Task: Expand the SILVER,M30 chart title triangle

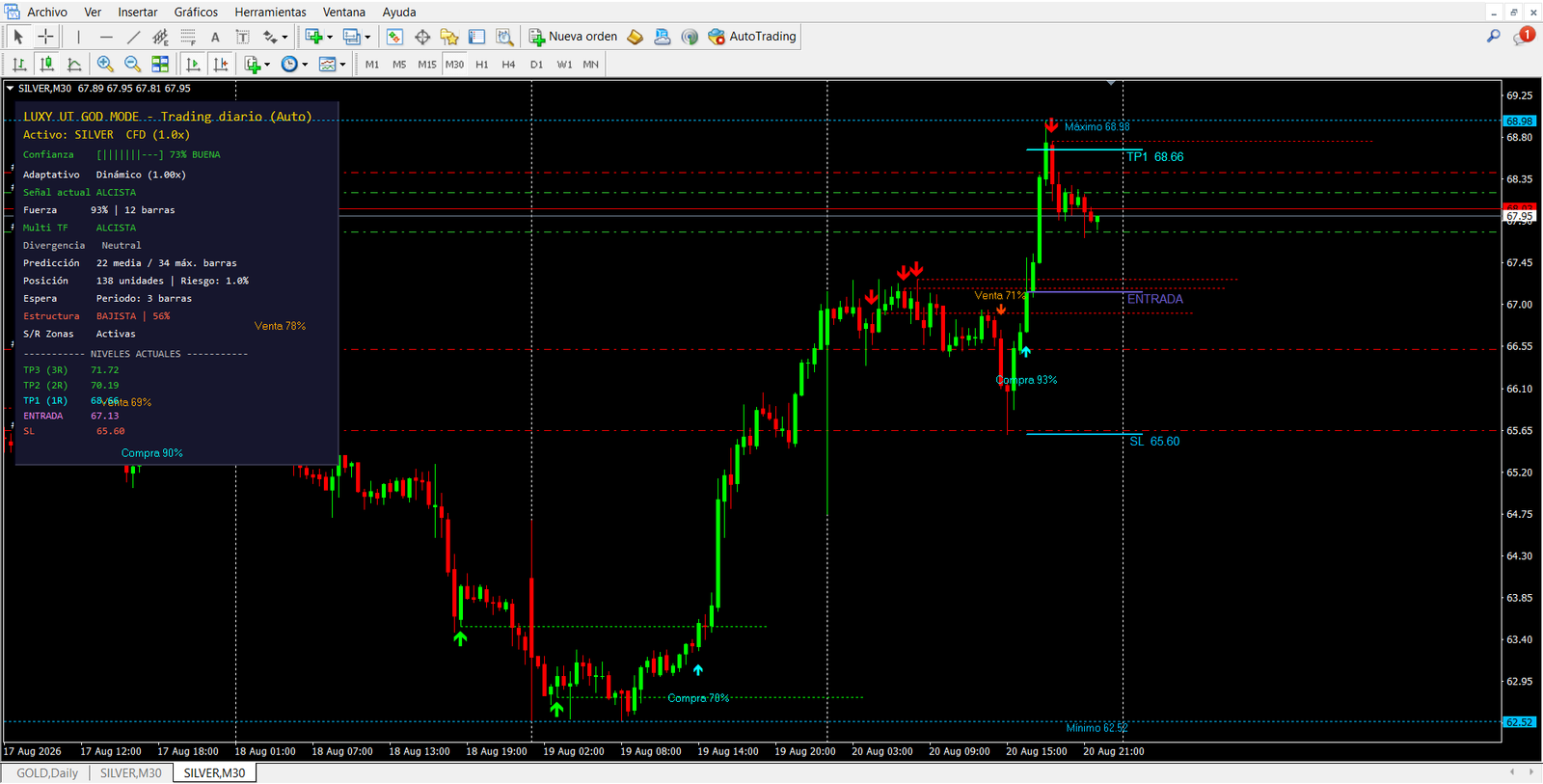Action: [10, 88]
